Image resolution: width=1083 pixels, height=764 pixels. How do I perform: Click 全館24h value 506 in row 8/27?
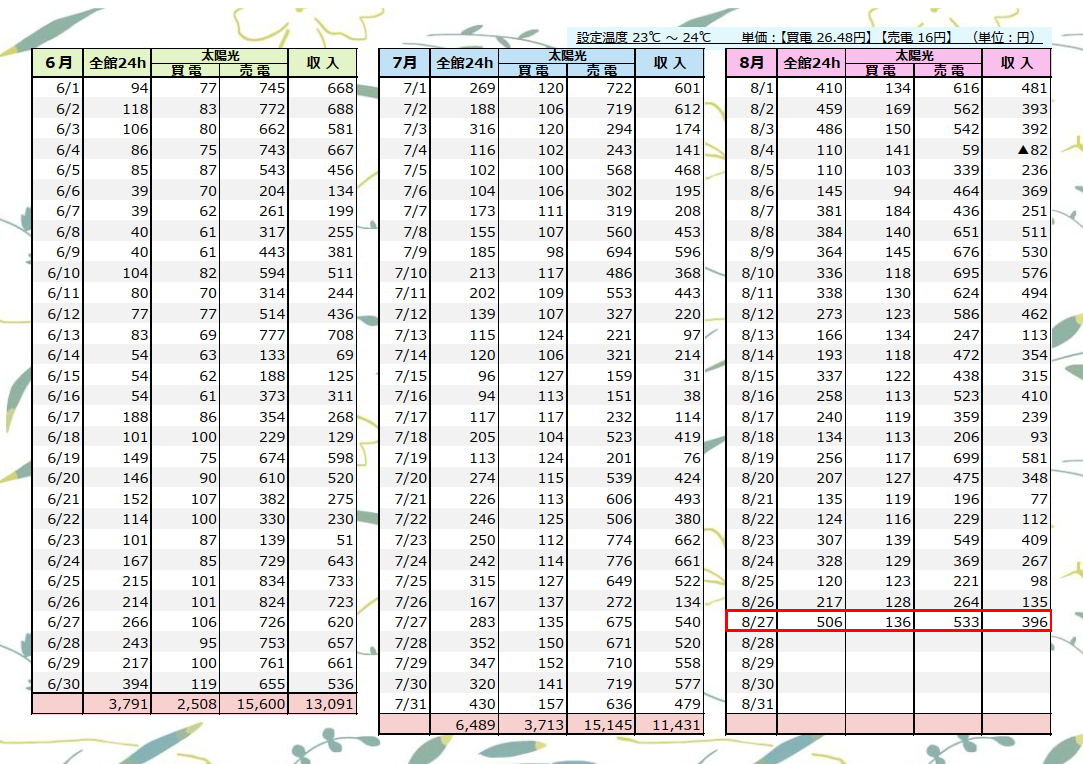[812, 622]
